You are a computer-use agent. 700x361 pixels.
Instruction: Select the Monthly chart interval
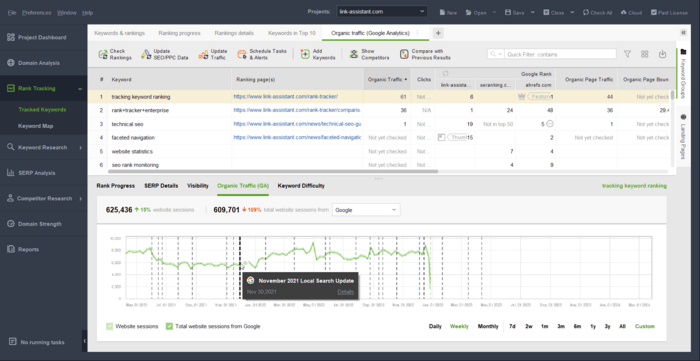488,326
